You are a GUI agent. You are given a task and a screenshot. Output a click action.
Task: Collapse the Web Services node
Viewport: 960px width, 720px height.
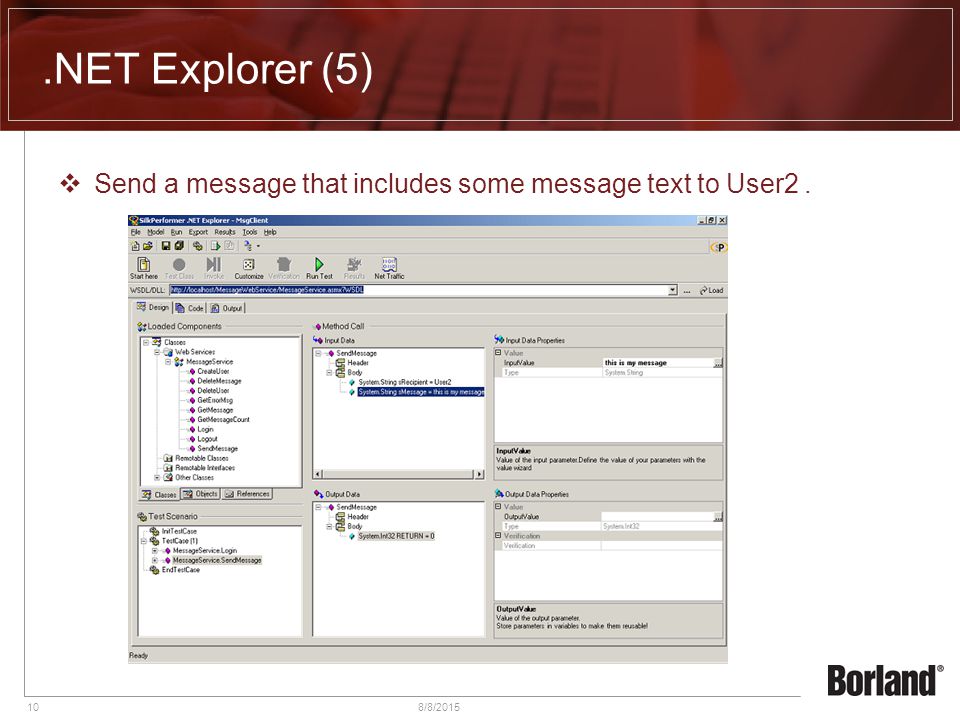157,352
